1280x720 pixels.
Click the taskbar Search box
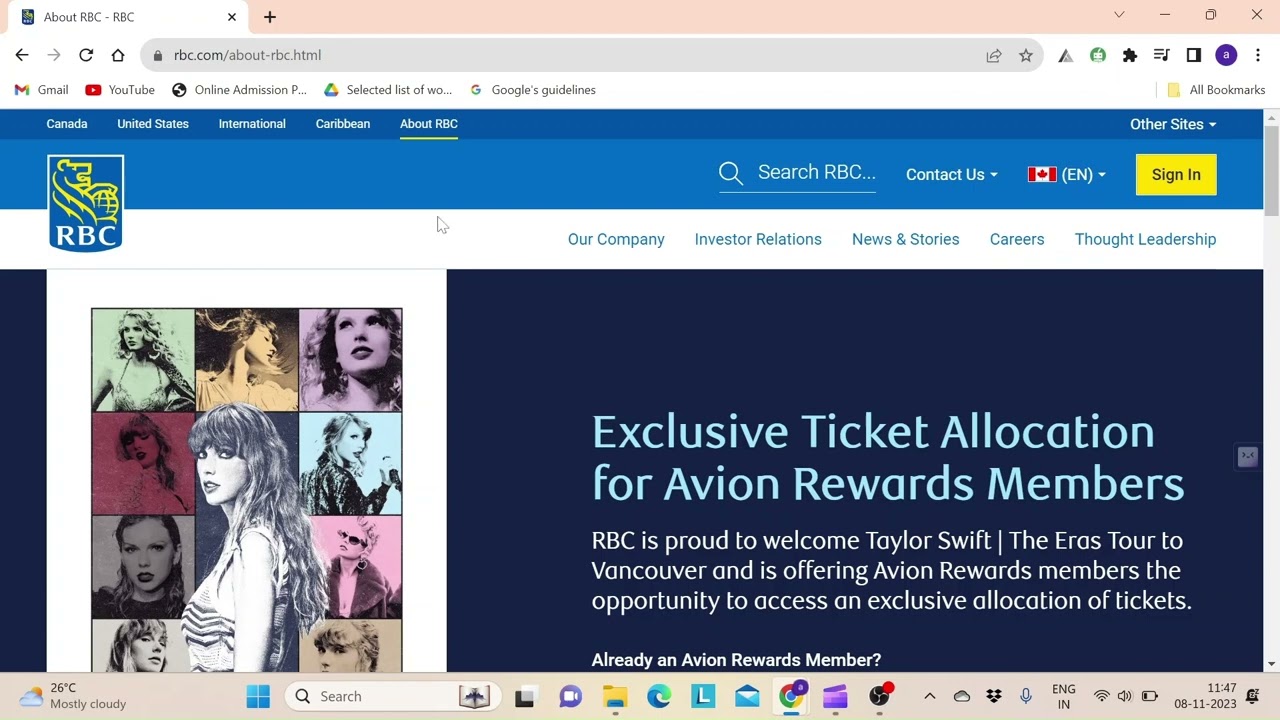[391, 696]
